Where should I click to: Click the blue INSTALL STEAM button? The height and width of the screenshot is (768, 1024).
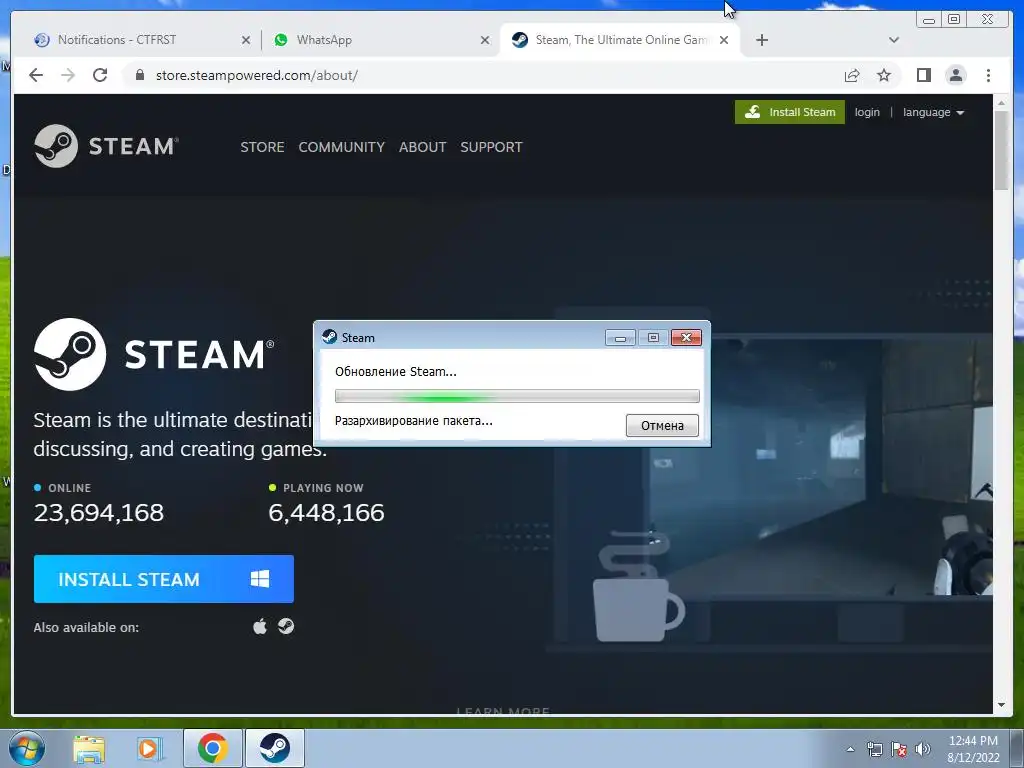pyautogui.click(x=164, y=579)
